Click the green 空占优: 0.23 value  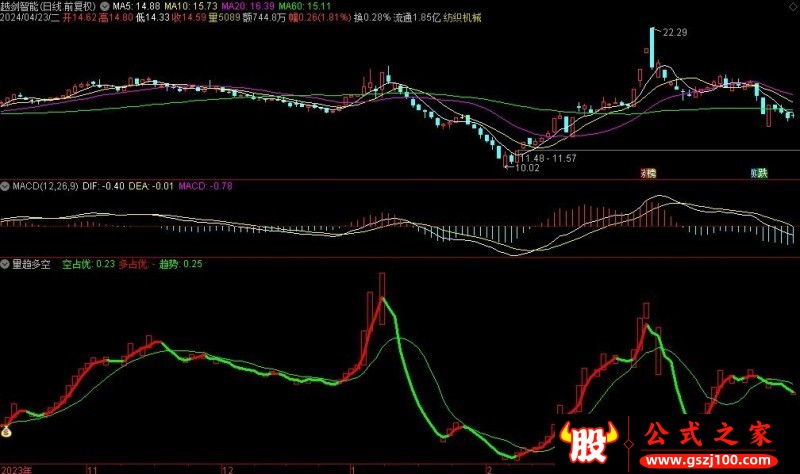point(88,264)
